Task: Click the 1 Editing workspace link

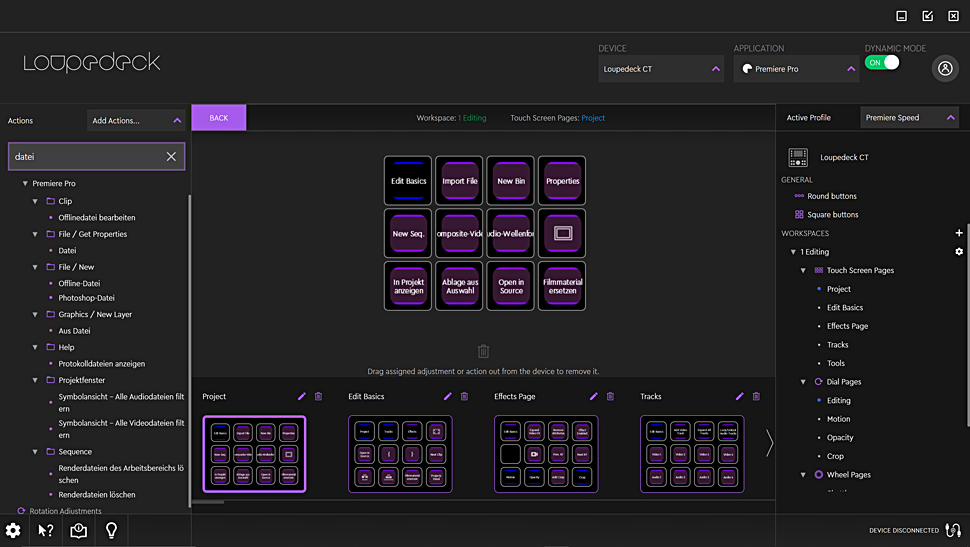Action: (x=472, y=118)
